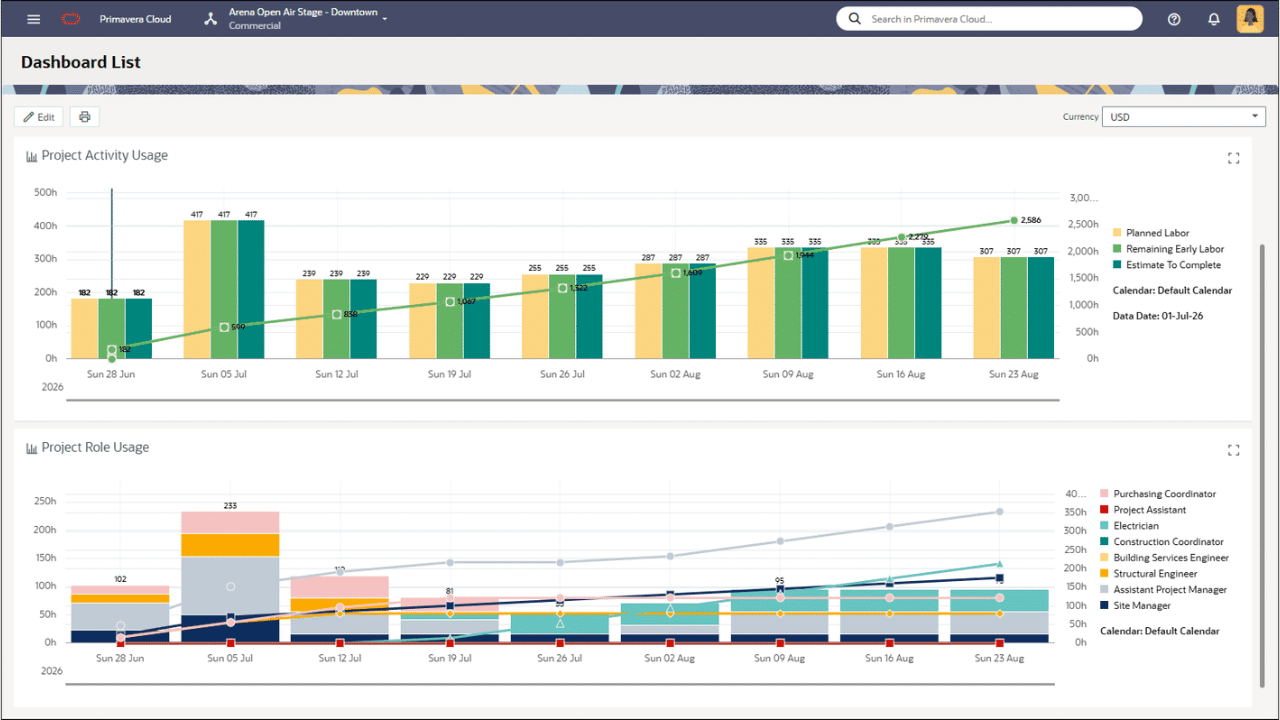Expand the Arena Open Air Stage project dropdown
The image size is (1280, 720).
point(385,19)
